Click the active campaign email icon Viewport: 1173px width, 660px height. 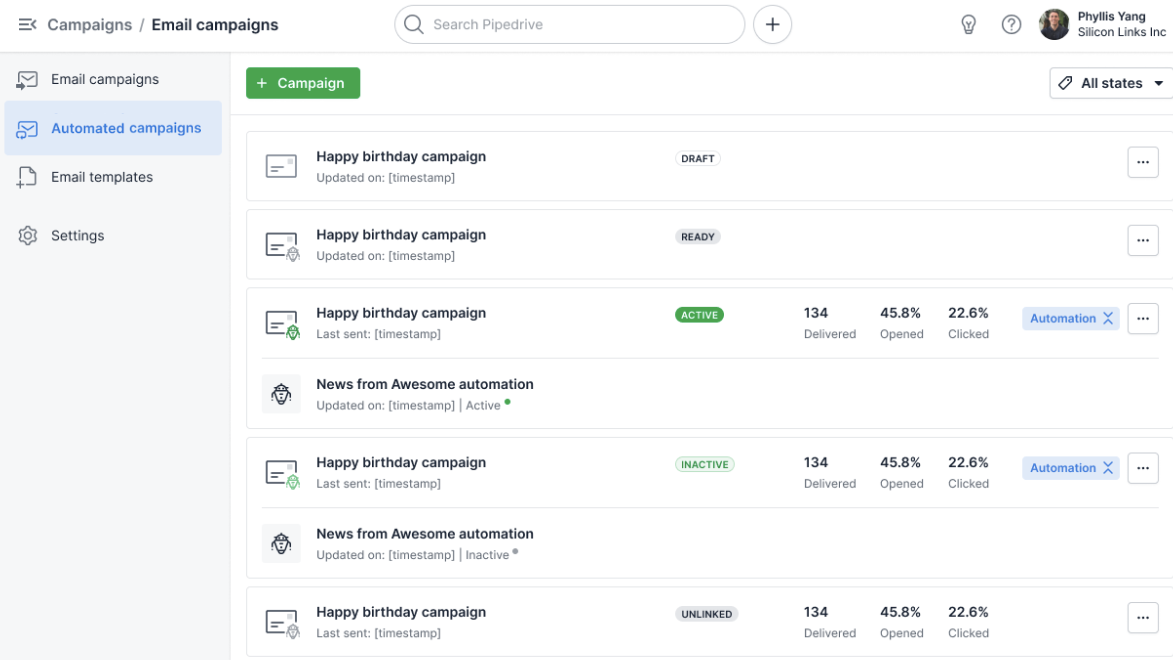tap(282, 324)
